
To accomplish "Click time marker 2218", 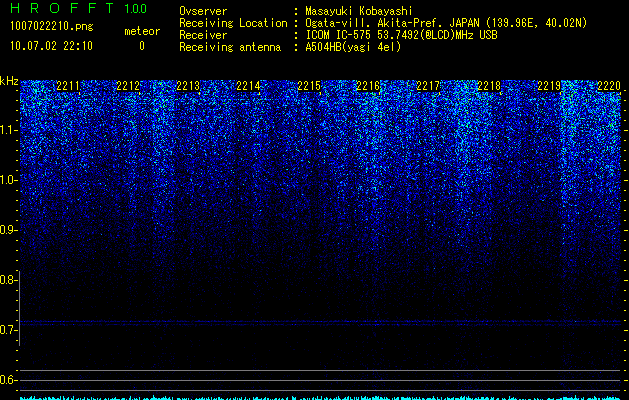I will (x=489, y=86).
